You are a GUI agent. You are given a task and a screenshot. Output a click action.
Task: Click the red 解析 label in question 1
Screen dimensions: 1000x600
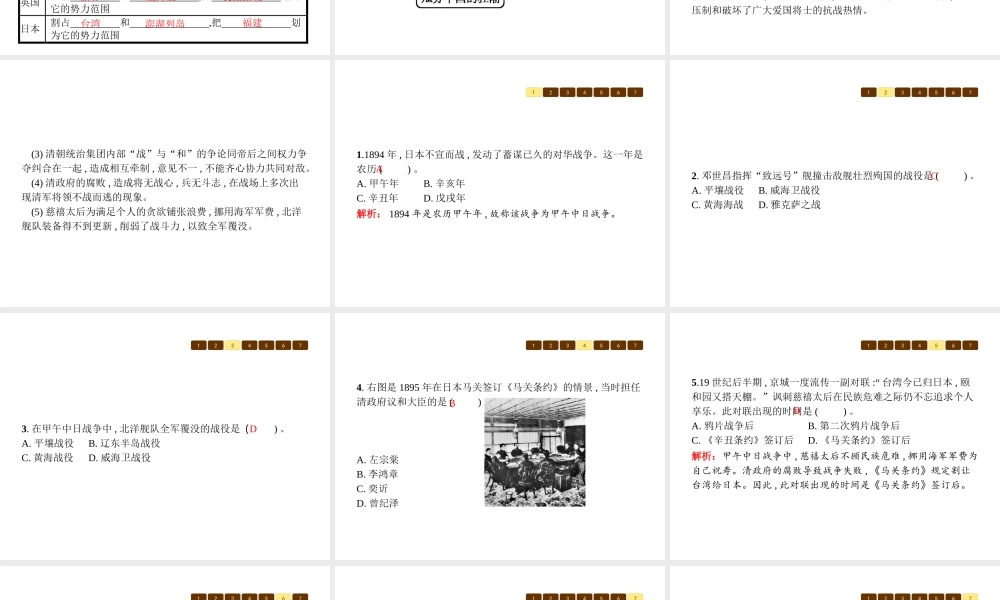point(369,214)
